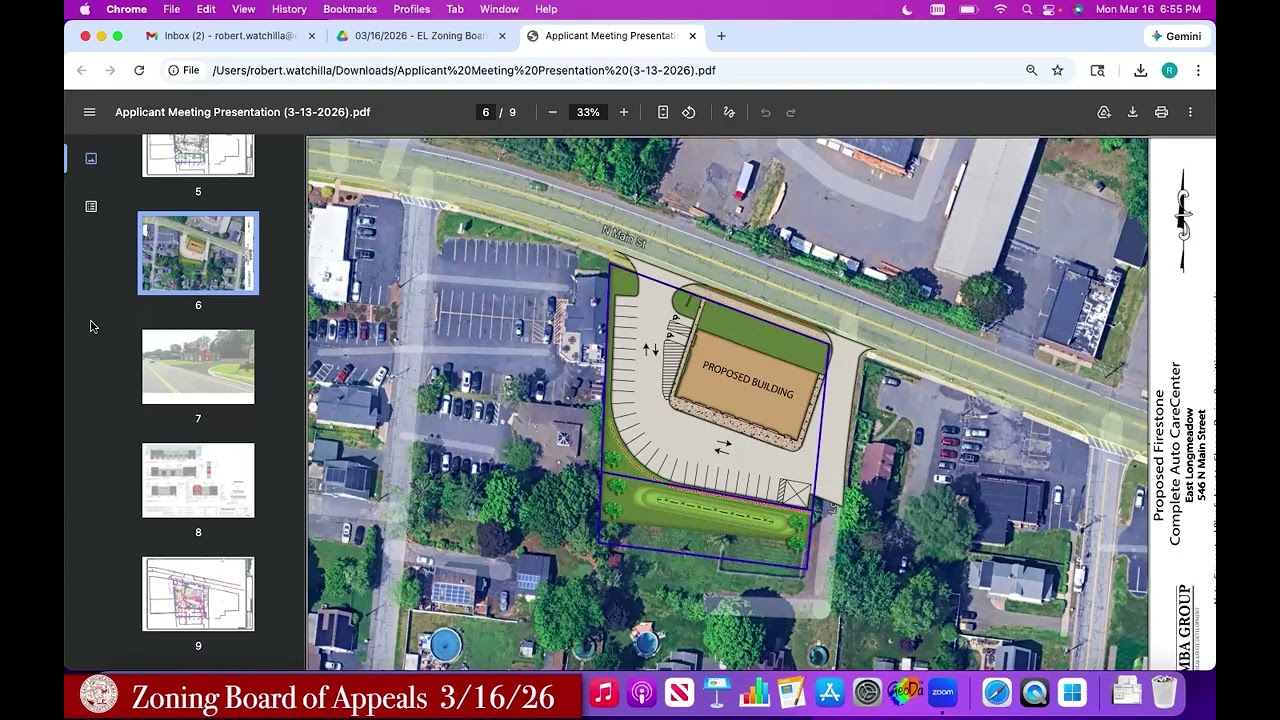Open Spotlight search in menu bar
The image size is (1280, 720).
(x=1027, y=9)
